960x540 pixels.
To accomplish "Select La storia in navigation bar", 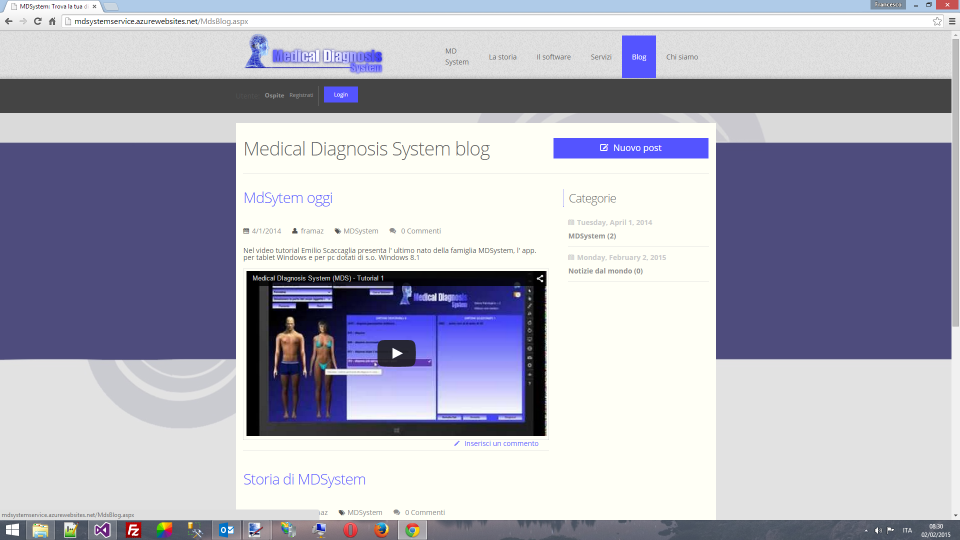I will coord(502,57).
